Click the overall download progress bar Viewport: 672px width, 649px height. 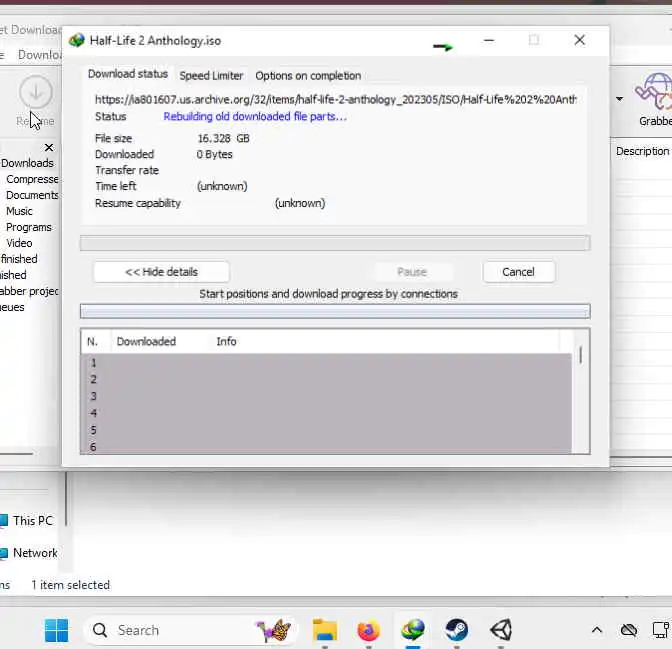tap(335, 243)
